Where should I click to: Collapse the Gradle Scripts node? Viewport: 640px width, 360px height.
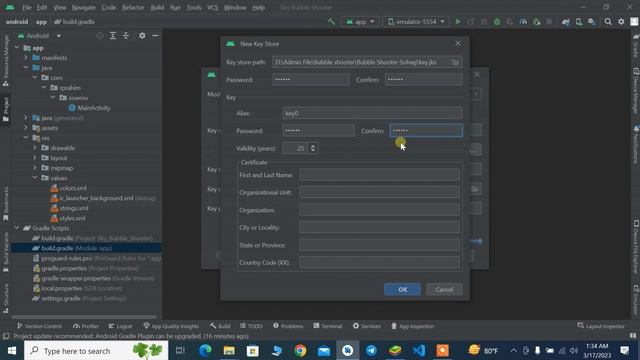coord(17,228)
